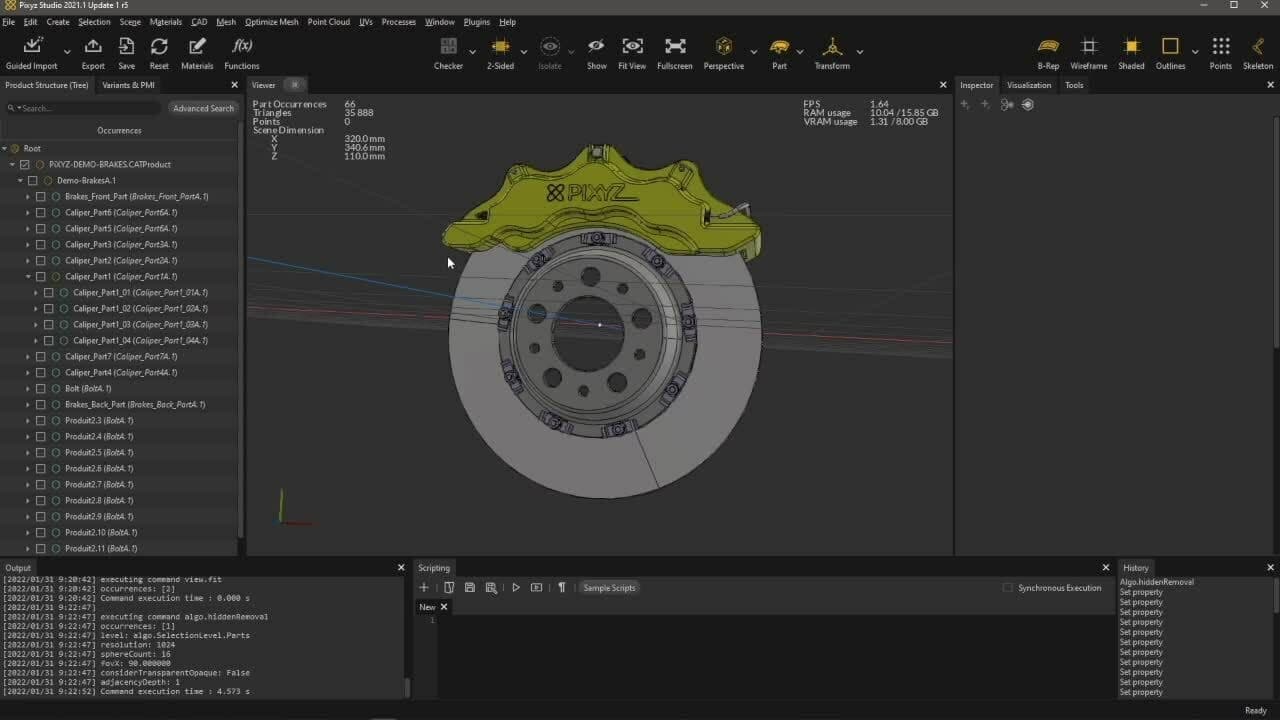Open the Transform dropdown arrow
The height and width of the screenshot is (720, 1280).
(860, 51)
